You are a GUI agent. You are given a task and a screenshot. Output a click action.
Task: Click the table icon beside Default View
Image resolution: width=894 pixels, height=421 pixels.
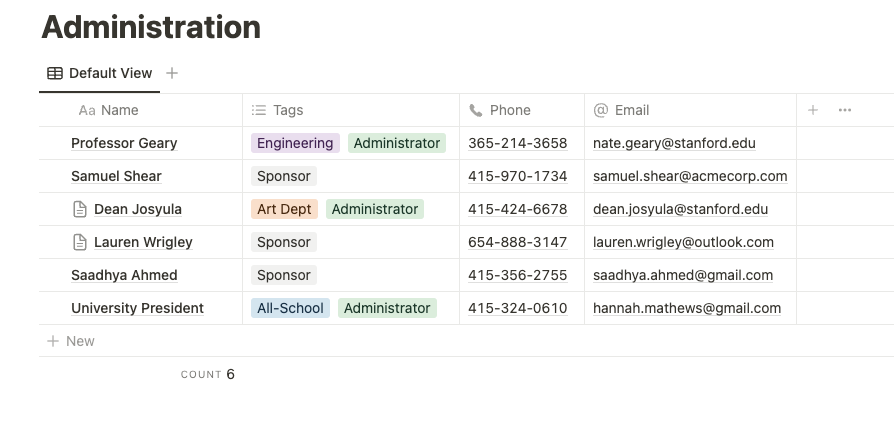[55, 73]
